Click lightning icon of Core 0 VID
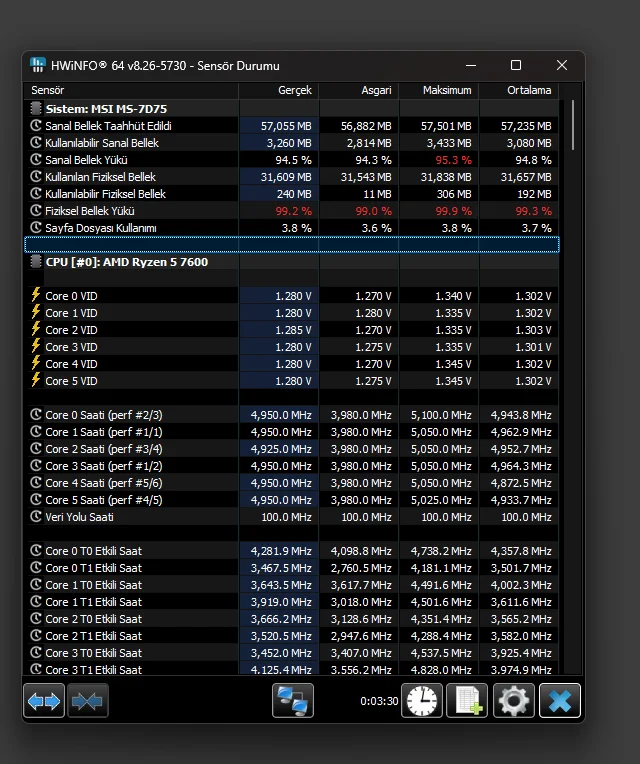Screen dimensions: 640x764 coord(36,295)
